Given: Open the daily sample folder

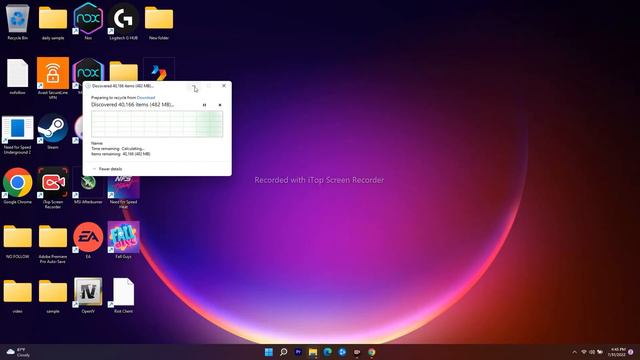Looking at the screenshot, I should 53,22.
